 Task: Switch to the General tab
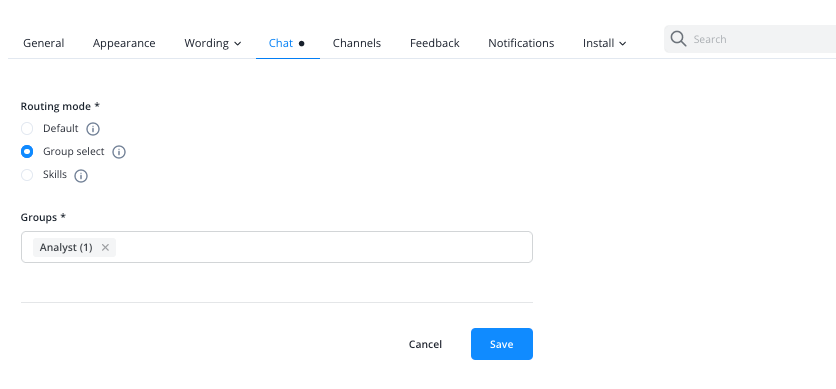pyautogui.click(x=44, y=43)
